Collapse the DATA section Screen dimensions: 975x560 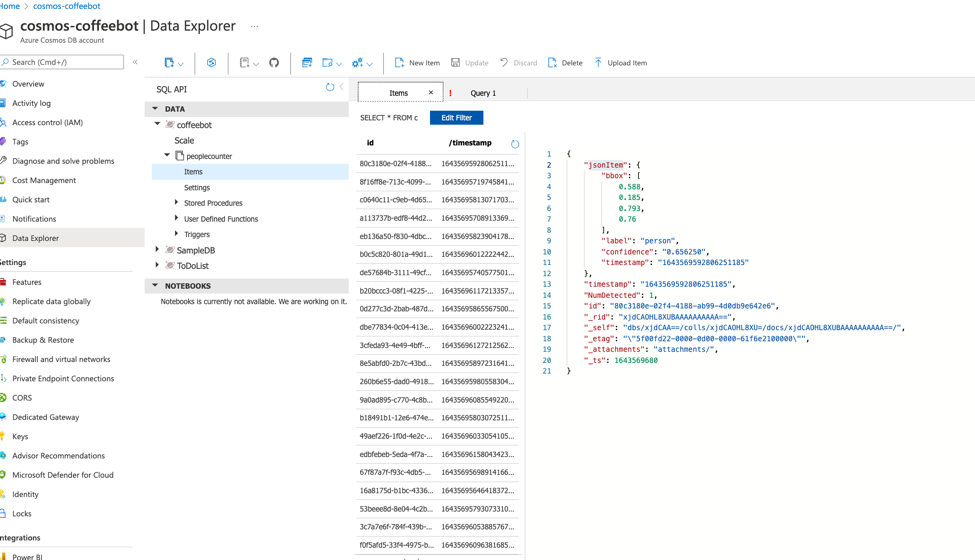[x=155, y=108]
